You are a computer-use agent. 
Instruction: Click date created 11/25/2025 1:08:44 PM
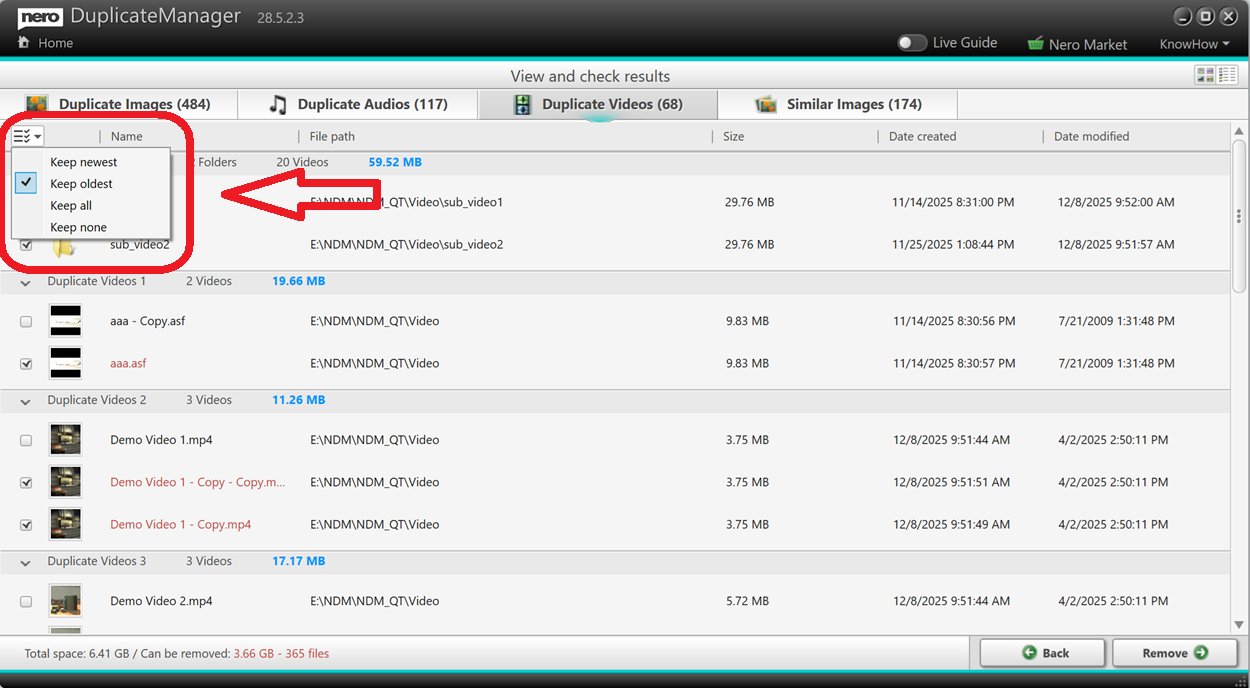(954, 244)
